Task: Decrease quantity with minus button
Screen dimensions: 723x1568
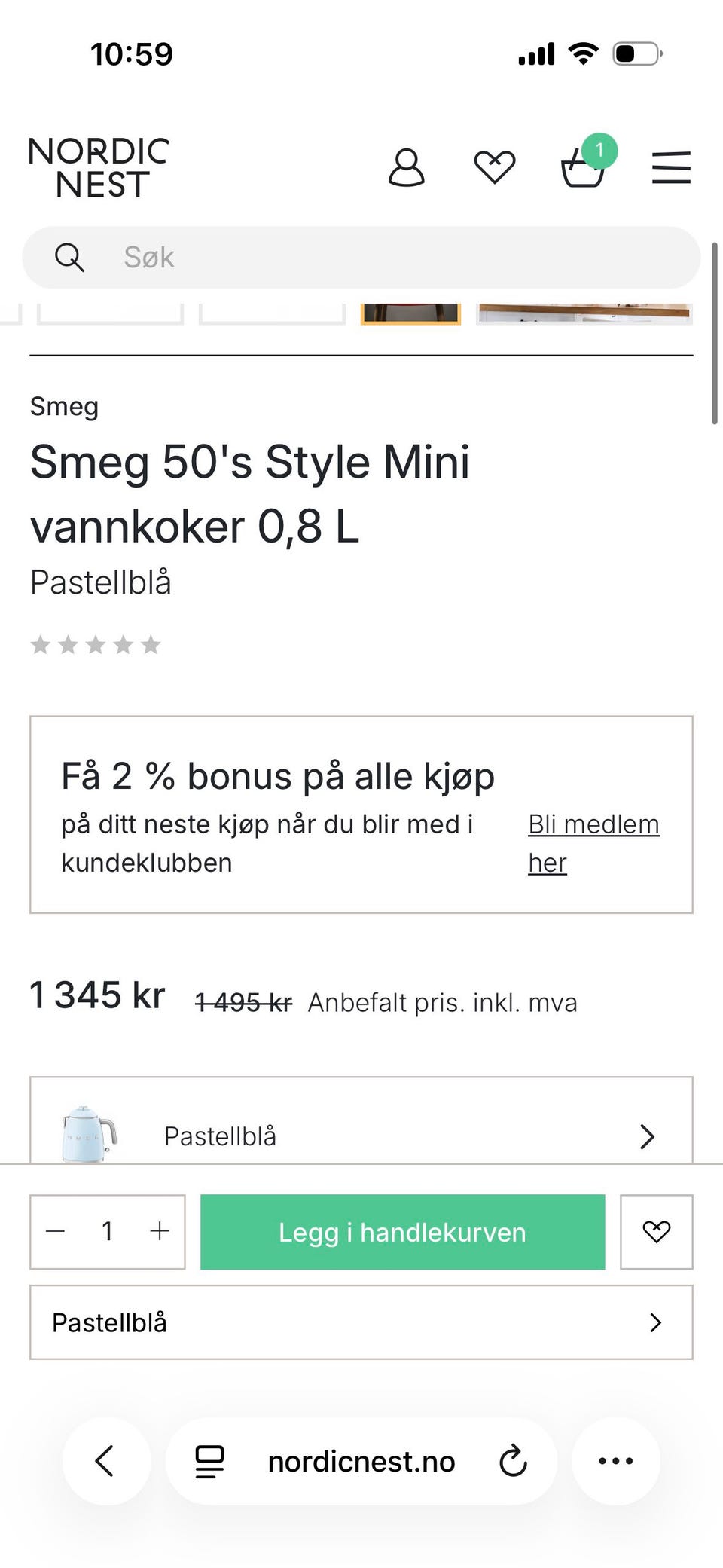Action: [x=56, y=1232]
